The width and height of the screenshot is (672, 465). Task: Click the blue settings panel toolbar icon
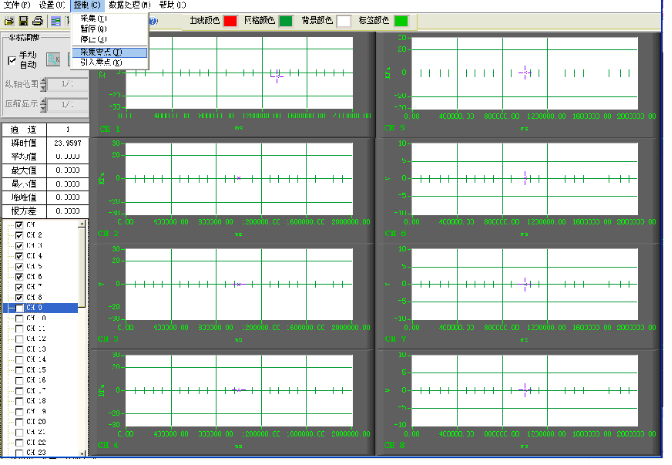point(56,21)
